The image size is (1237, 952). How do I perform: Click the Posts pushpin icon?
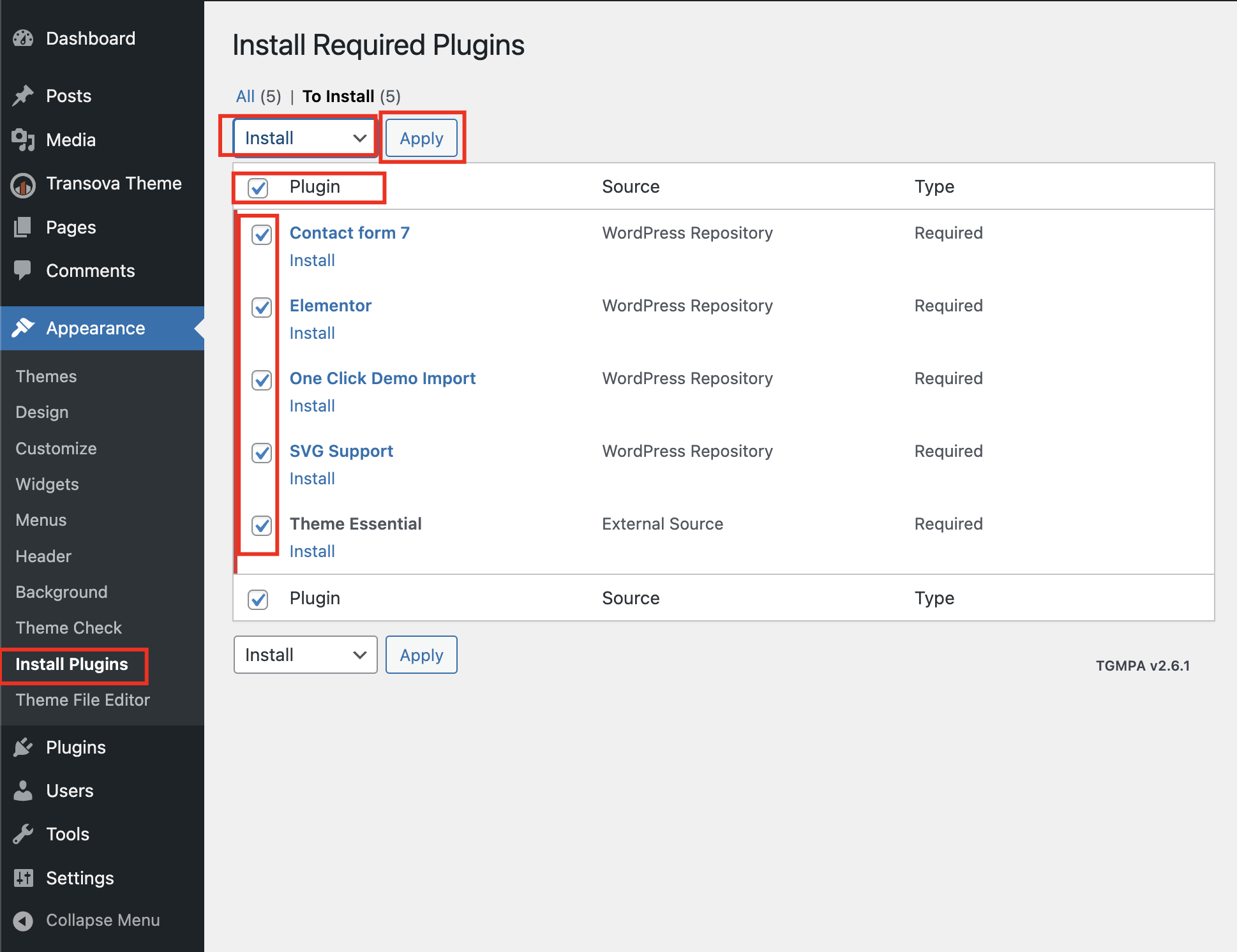(23, 96)
